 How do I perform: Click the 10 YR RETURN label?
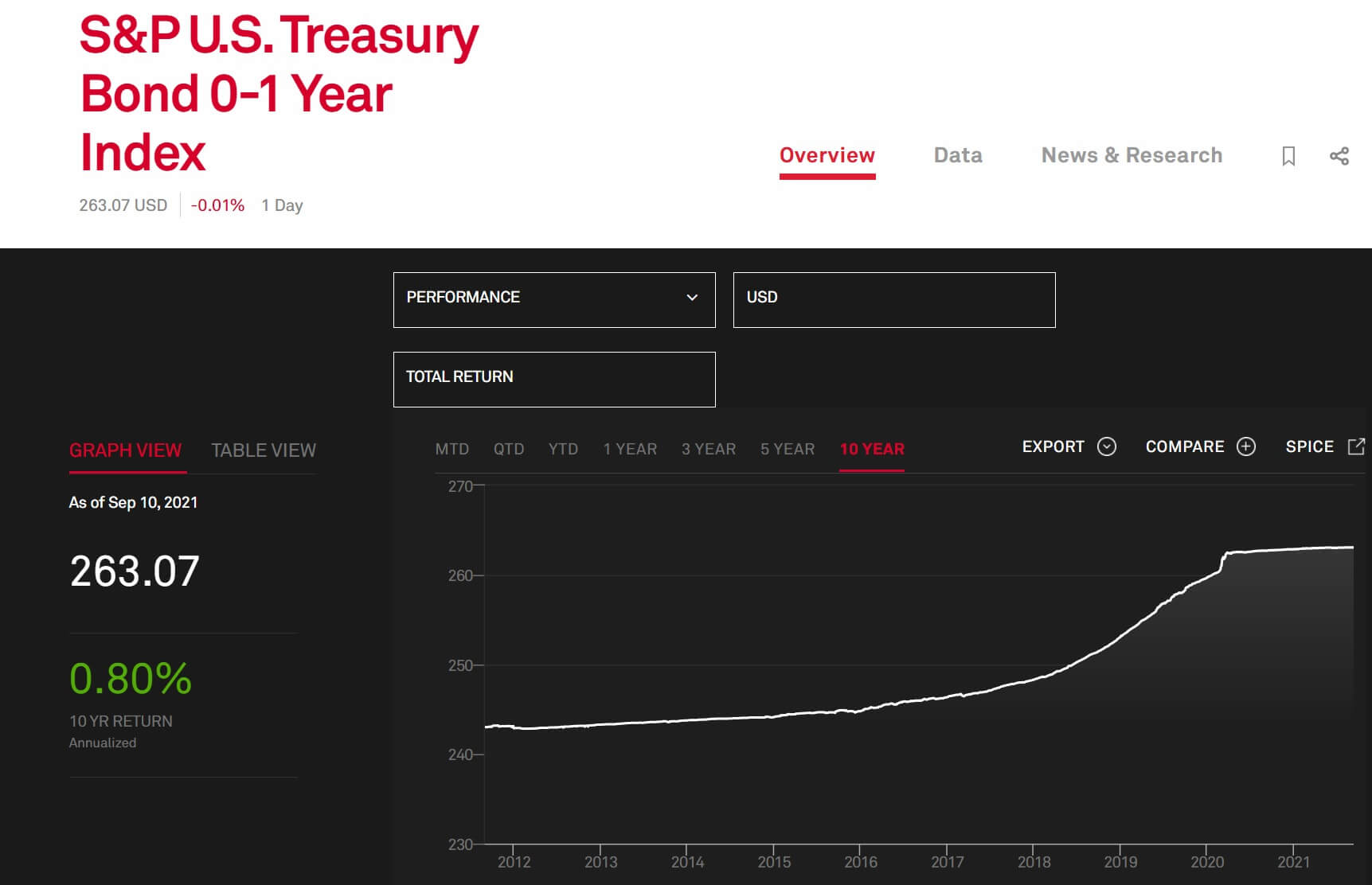121,721
